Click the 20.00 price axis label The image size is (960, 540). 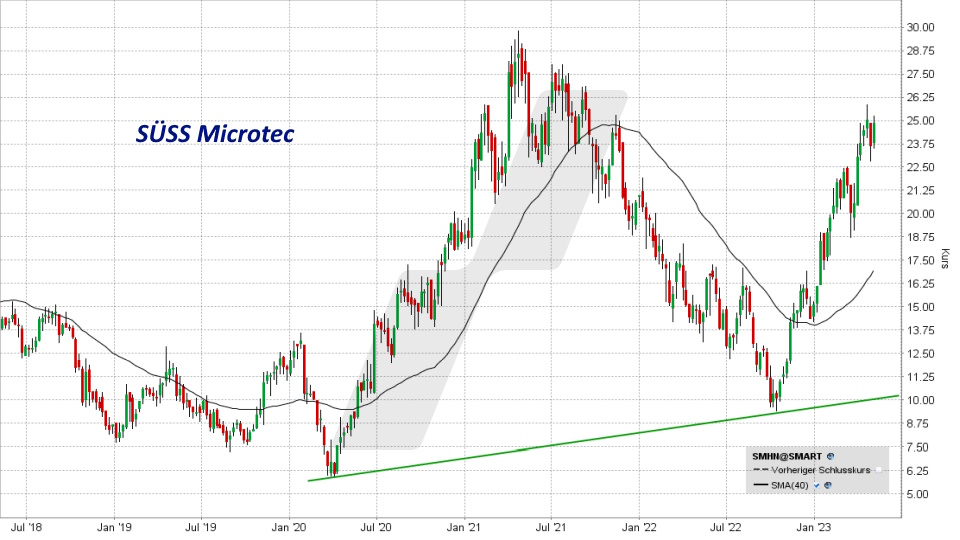point(920,214)
